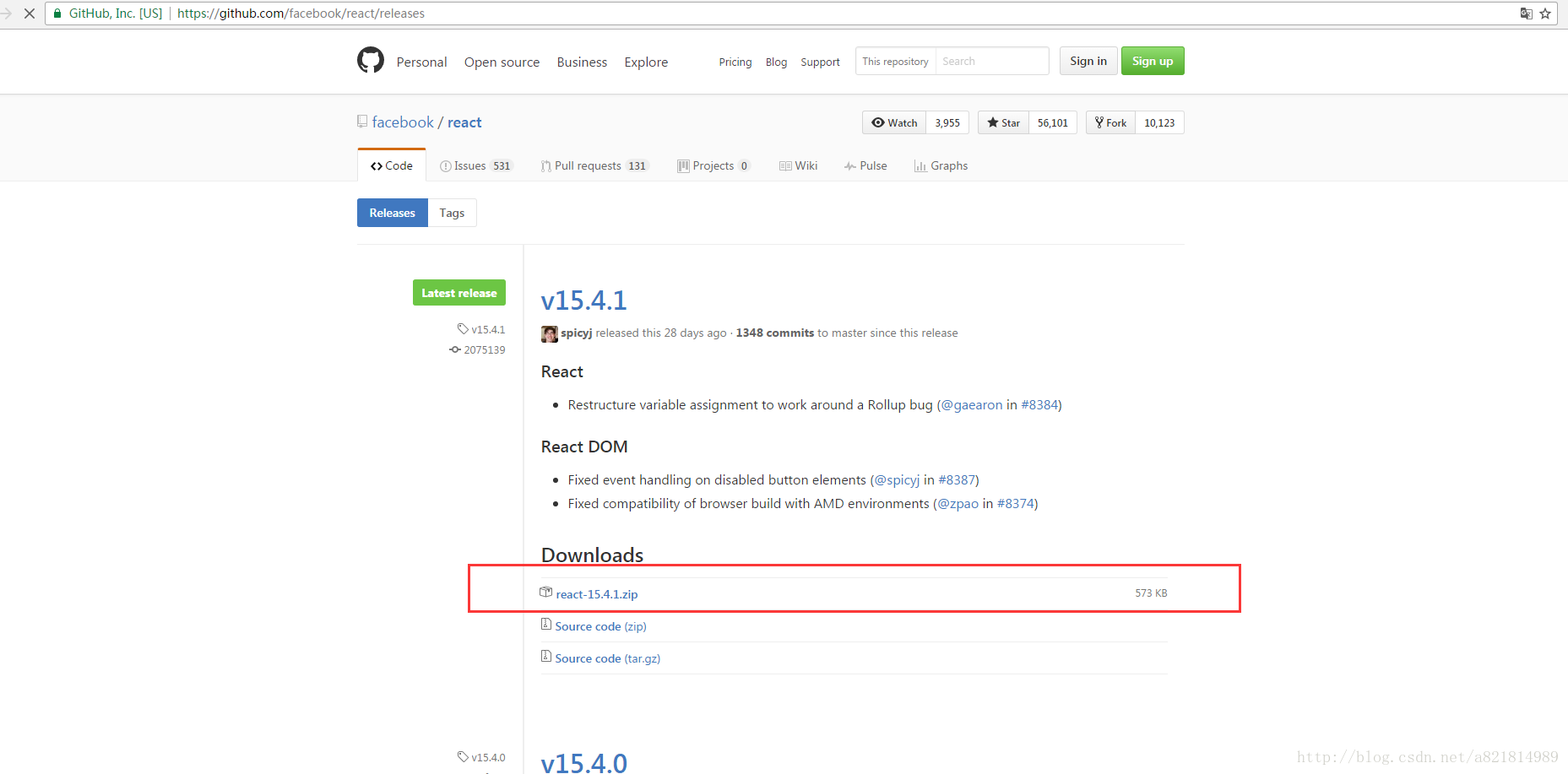Open the Explore nav item
The image size is (1568, 774).
(x=646, y=62)
